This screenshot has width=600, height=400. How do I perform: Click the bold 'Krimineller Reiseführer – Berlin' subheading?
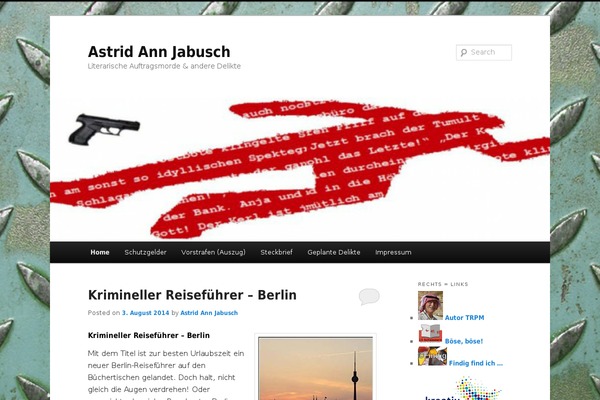pos(149,335)
